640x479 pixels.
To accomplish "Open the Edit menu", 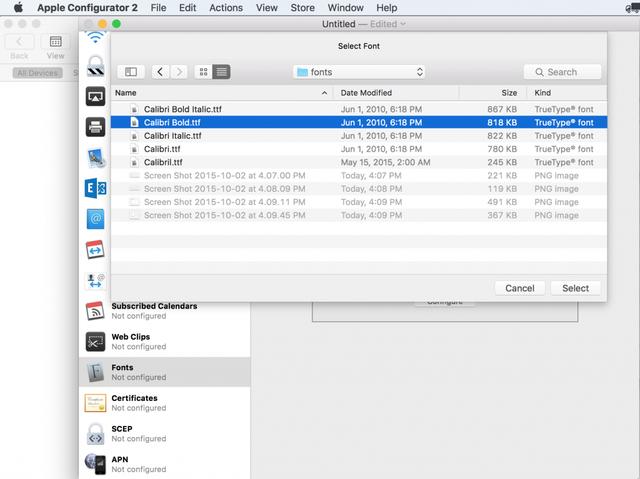I will pyautogui.click(x=187, y=8).
